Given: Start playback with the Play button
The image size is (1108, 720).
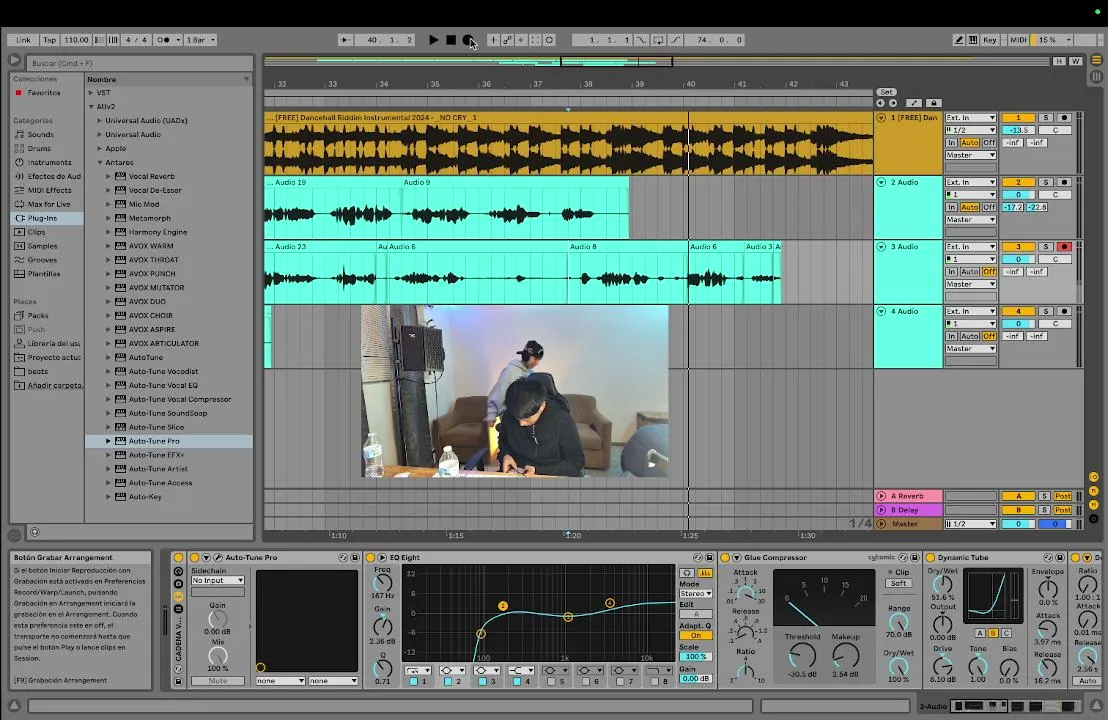Looking at the screenshot, I should [433, 40].
